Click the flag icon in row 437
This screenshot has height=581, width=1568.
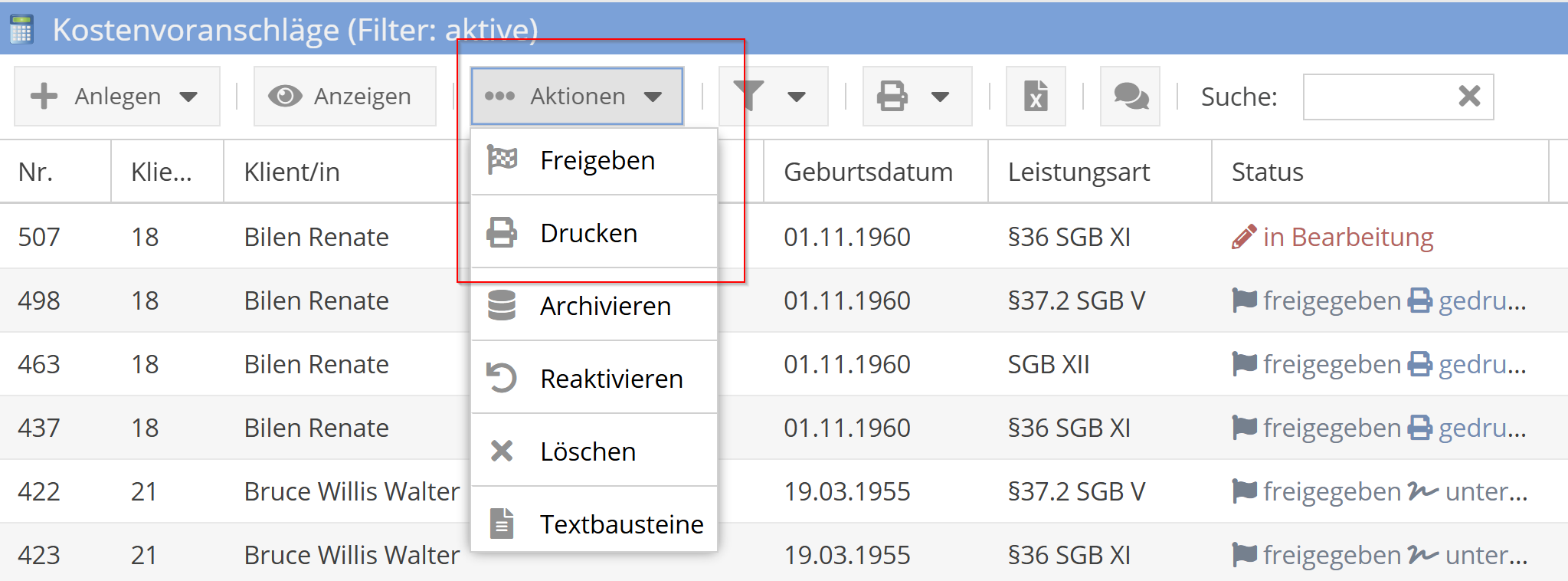(x=1245, y=428)
